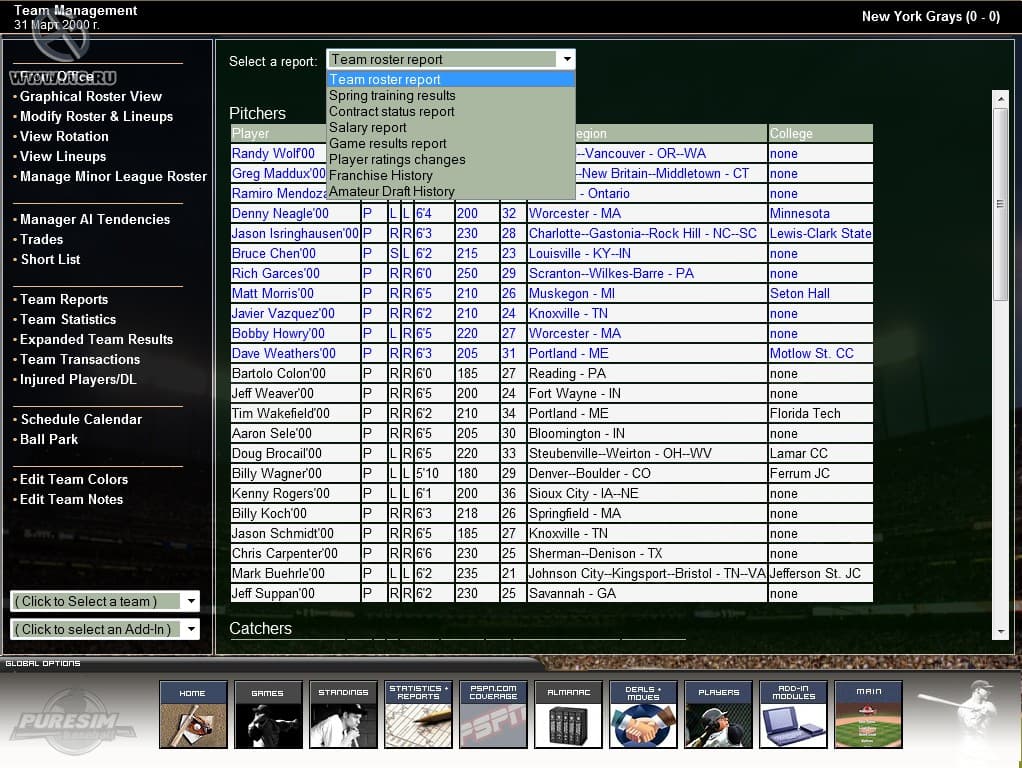Open Edit Team Notes
Image resolution: width=1022 pixels, height=768 pixels.
point(71,499)
